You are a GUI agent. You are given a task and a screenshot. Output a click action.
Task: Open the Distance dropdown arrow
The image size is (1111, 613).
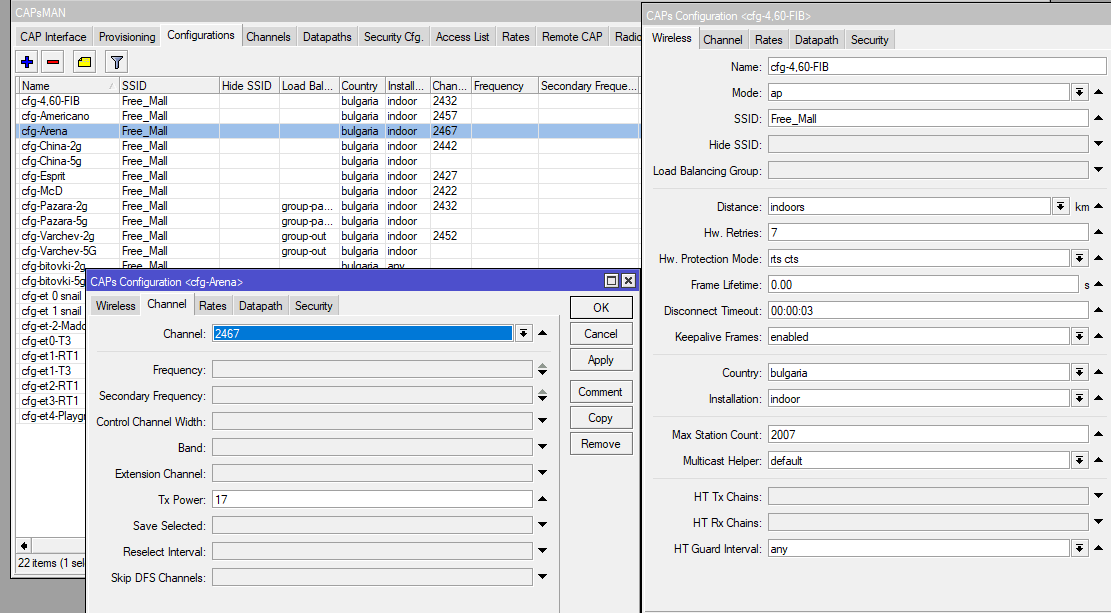(x=1061, y=206)
